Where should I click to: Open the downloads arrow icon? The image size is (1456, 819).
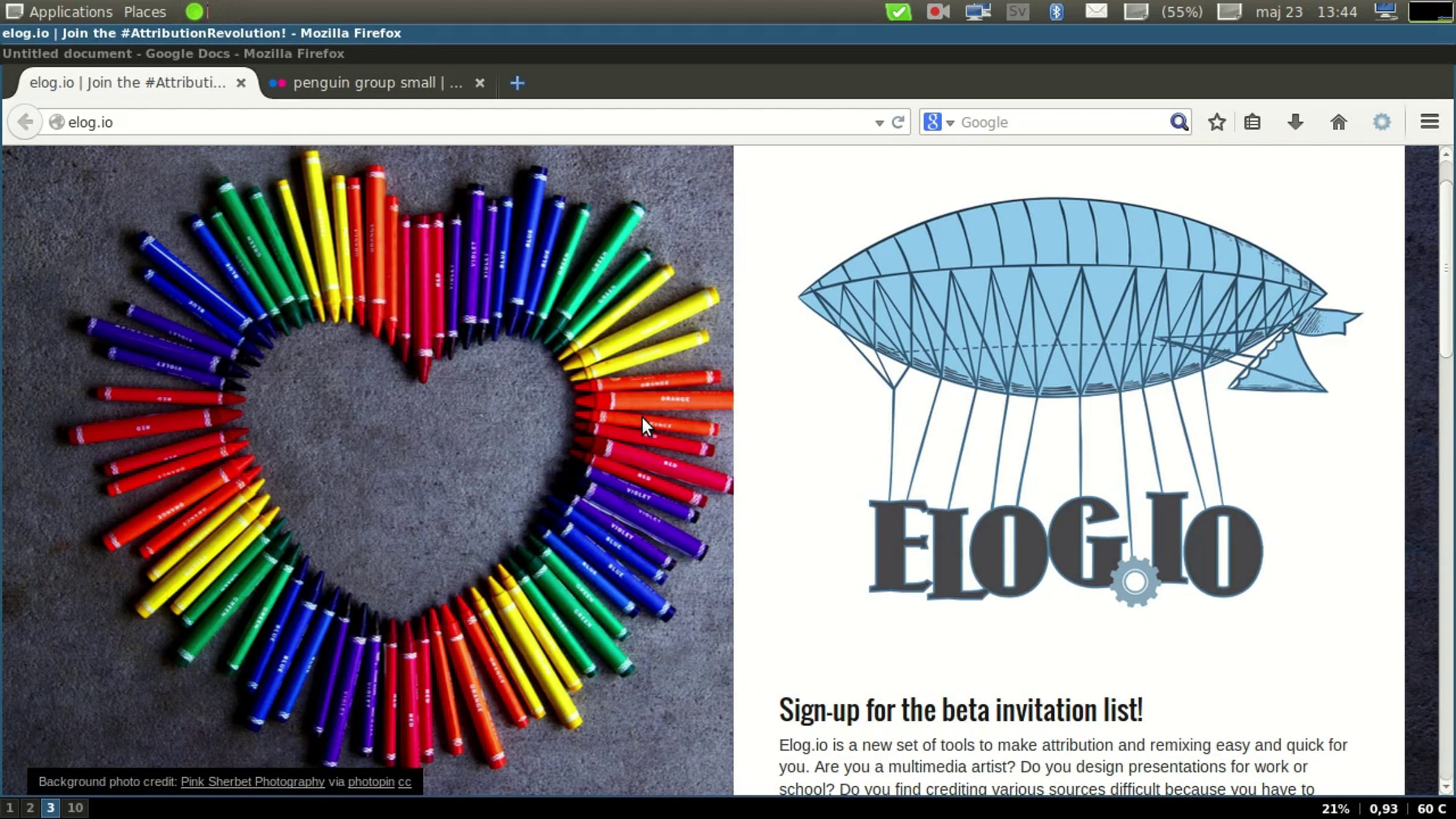coord(1295,122)
